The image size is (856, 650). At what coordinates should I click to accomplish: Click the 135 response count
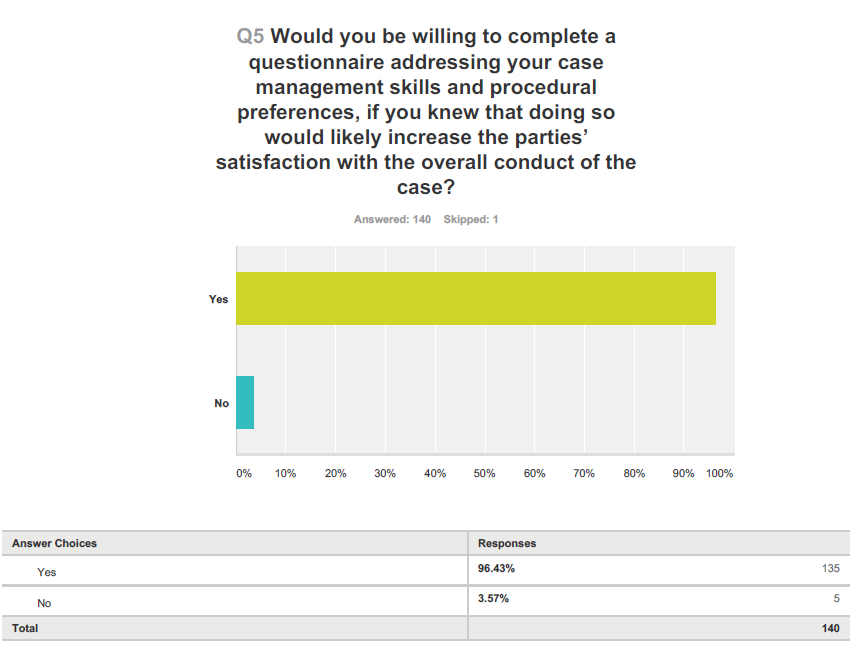[830, 569]
